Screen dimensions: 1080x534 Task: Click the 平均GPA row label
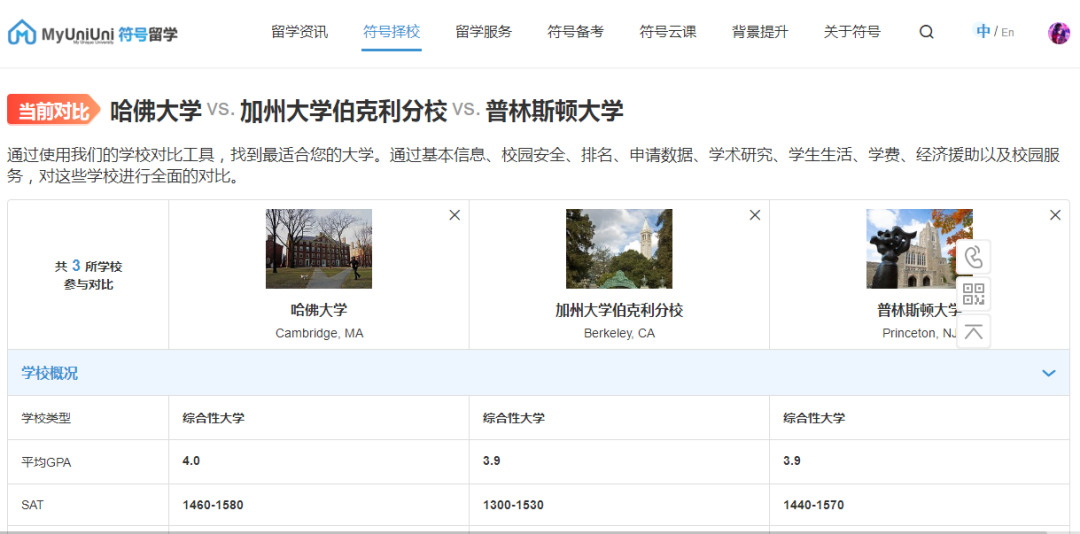click(x=46, y=462)
